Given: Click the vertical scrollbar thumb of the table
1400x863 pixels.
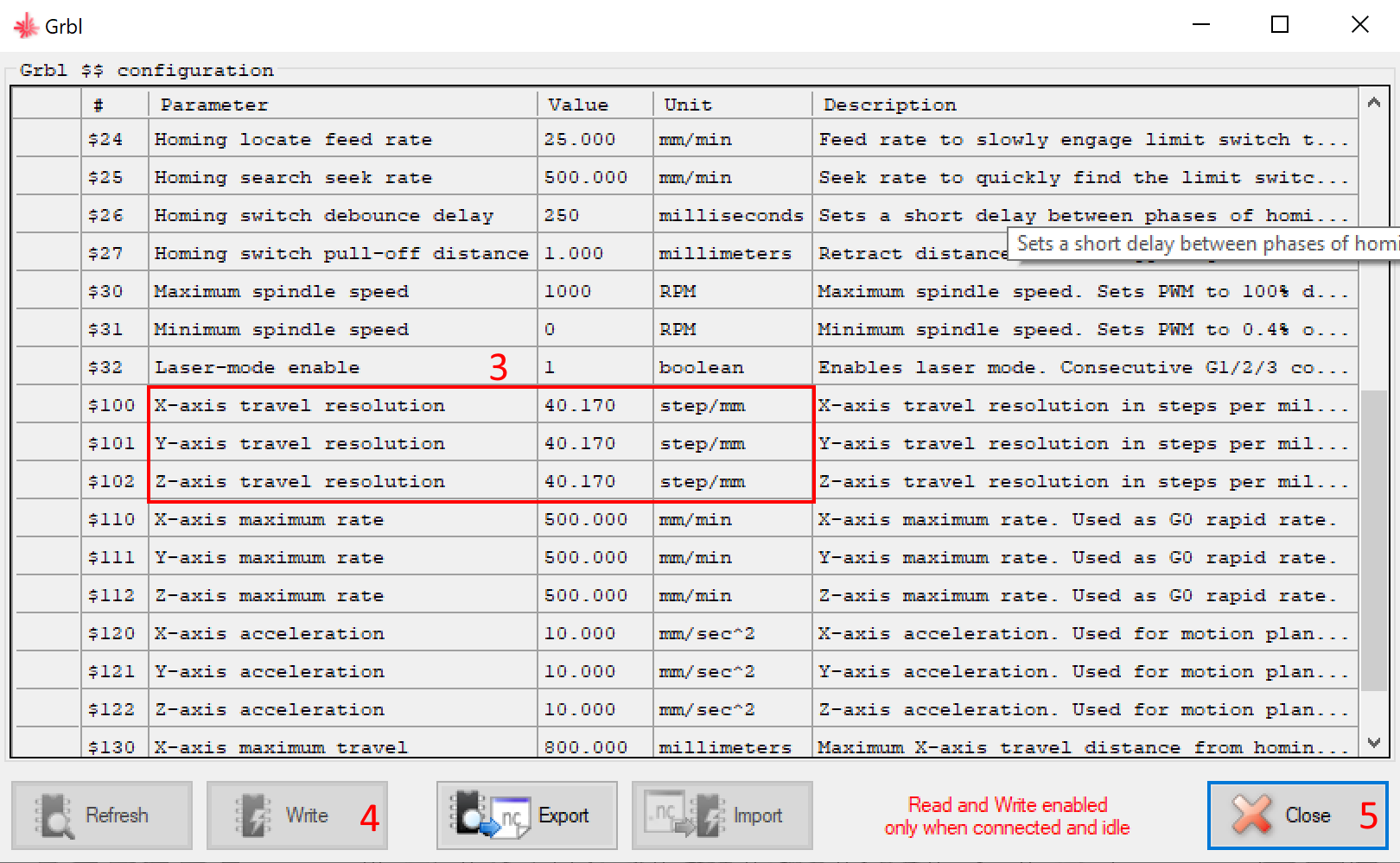Looking at the screenshot, I should tap(1374, 541).
